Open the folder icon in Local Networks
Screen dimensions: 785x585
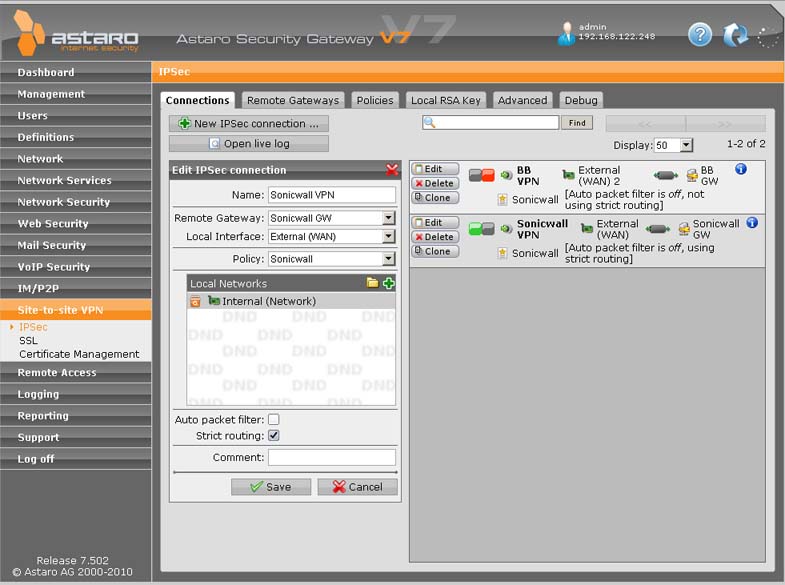tap(372, 283)
